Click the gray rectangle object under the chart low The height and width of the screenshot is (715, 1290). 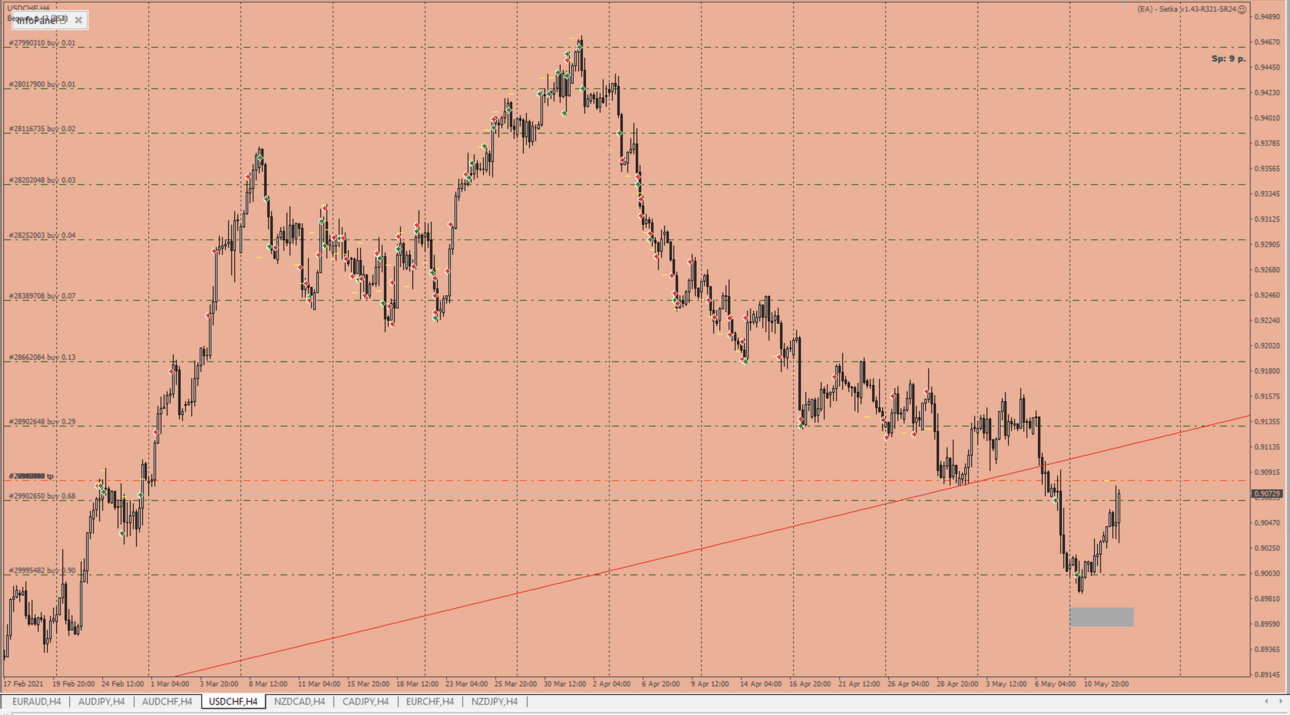tap(1101, 617)
